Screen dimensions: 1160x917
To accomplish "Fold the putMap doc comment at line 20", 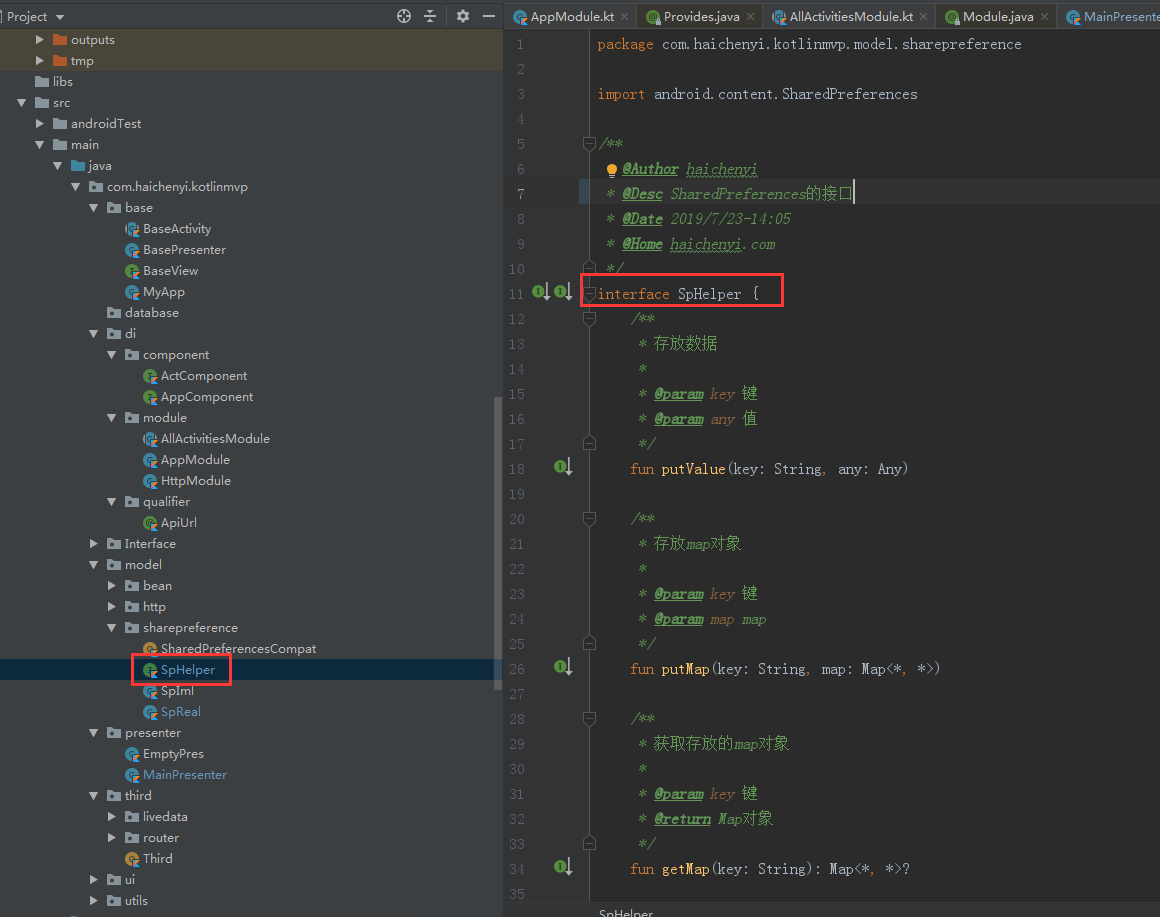I will coord(590,518).
